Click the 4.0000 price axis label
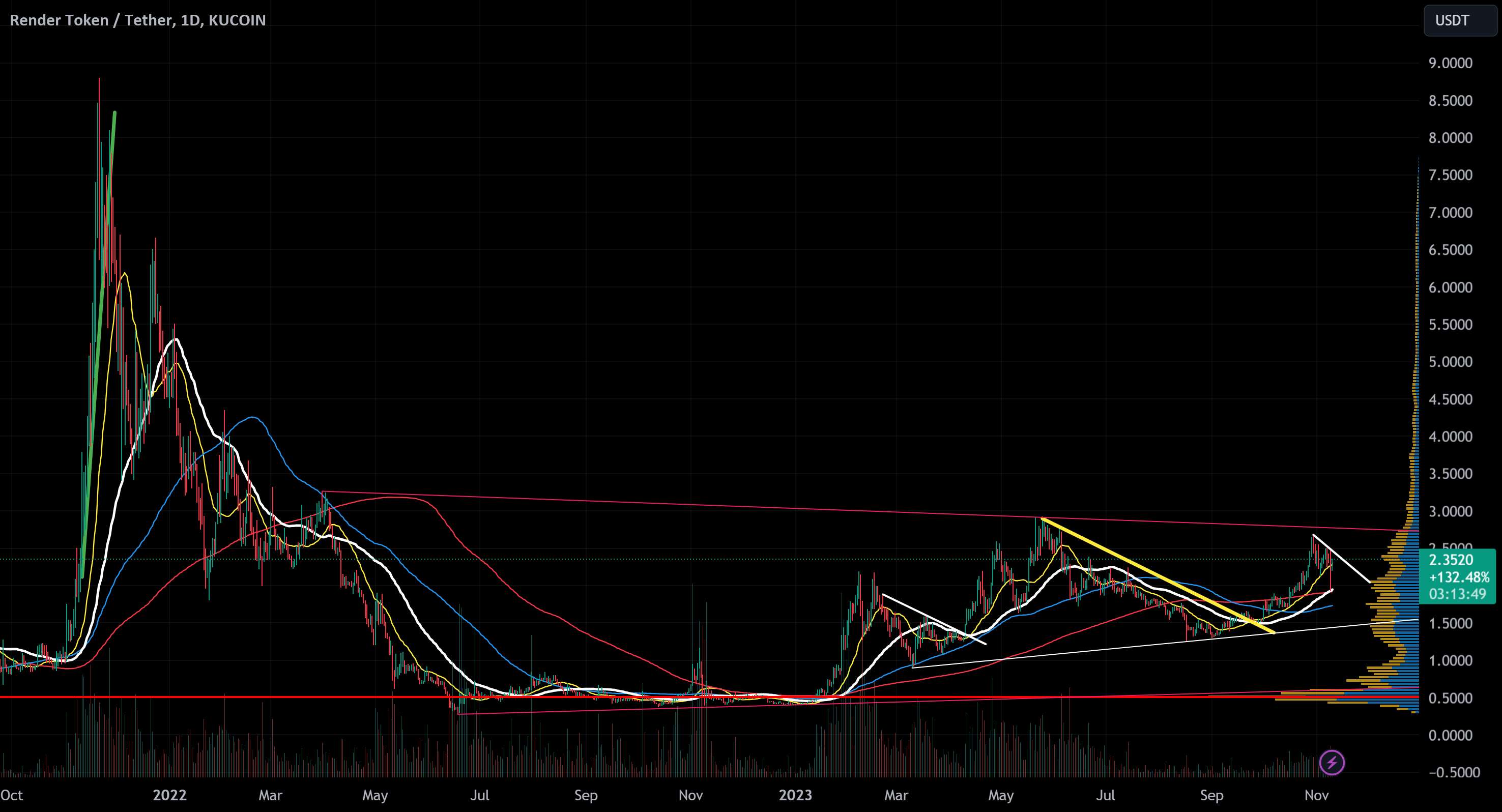 point(1450,437)
